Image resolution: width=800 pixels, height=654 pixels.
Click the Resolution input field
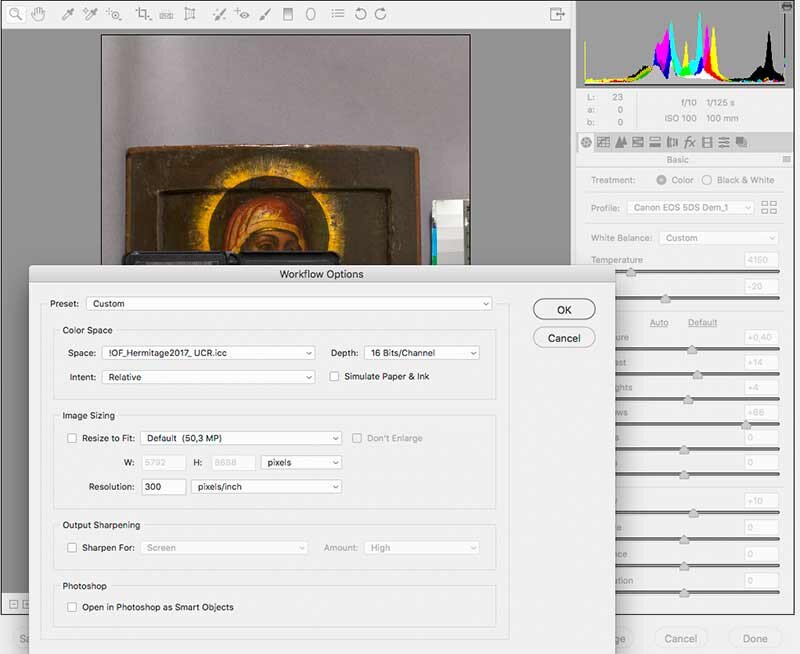click(x=162, y=487)
